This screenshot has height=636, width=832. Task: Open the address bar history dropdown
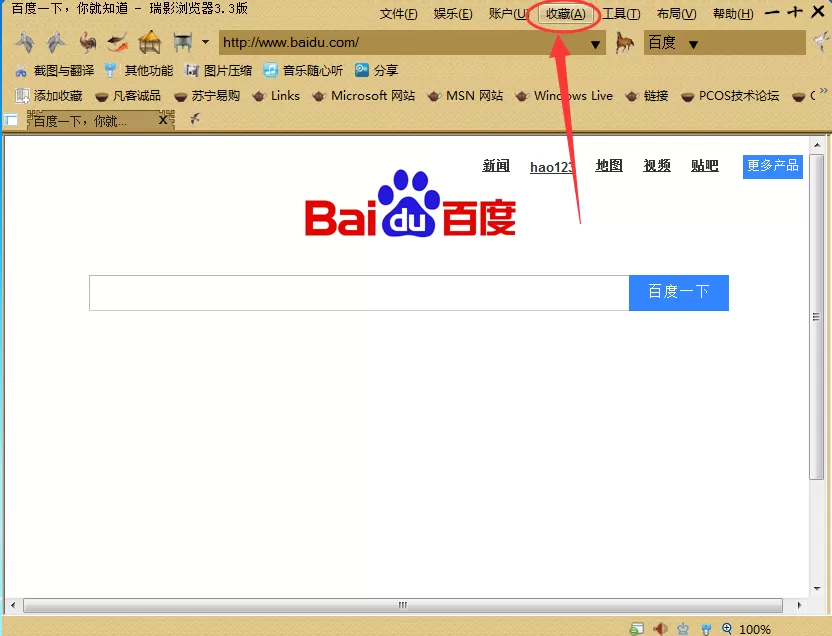595,45
